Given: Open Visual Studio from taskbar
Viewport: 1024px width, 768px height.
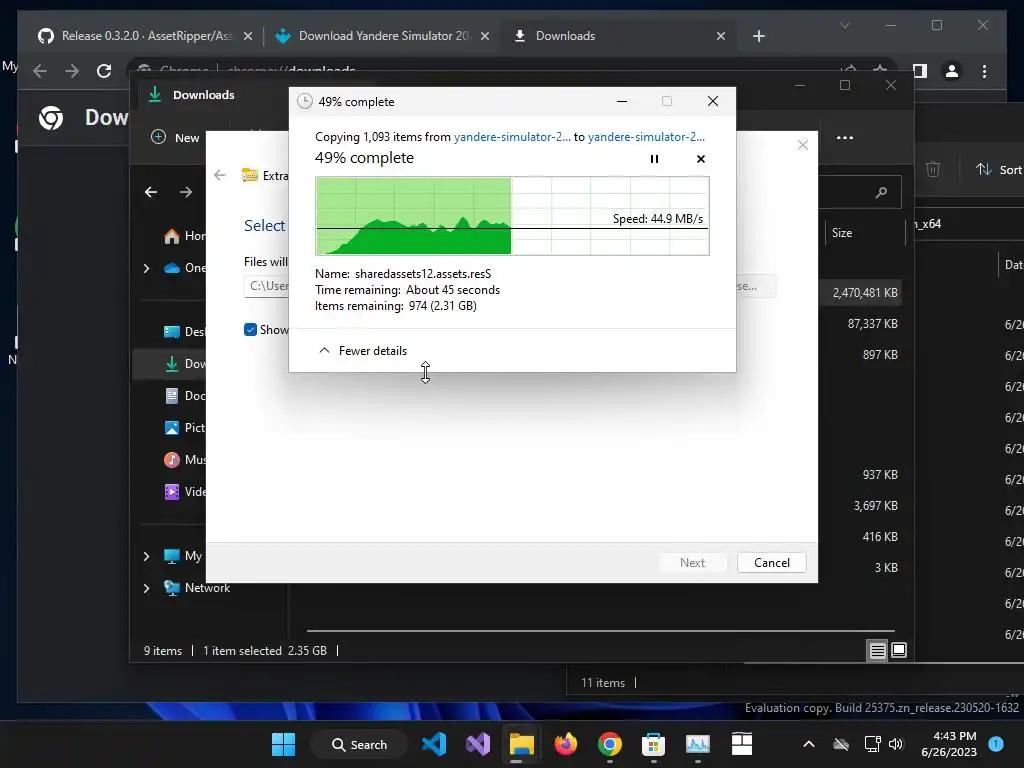Looking at the screenshot, I should click(477, 744).
